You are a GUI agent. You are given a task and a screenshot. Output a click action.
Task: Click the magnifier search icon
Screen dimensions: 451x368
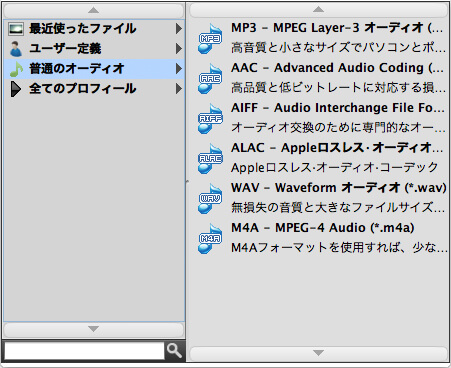tap(174, 350)
